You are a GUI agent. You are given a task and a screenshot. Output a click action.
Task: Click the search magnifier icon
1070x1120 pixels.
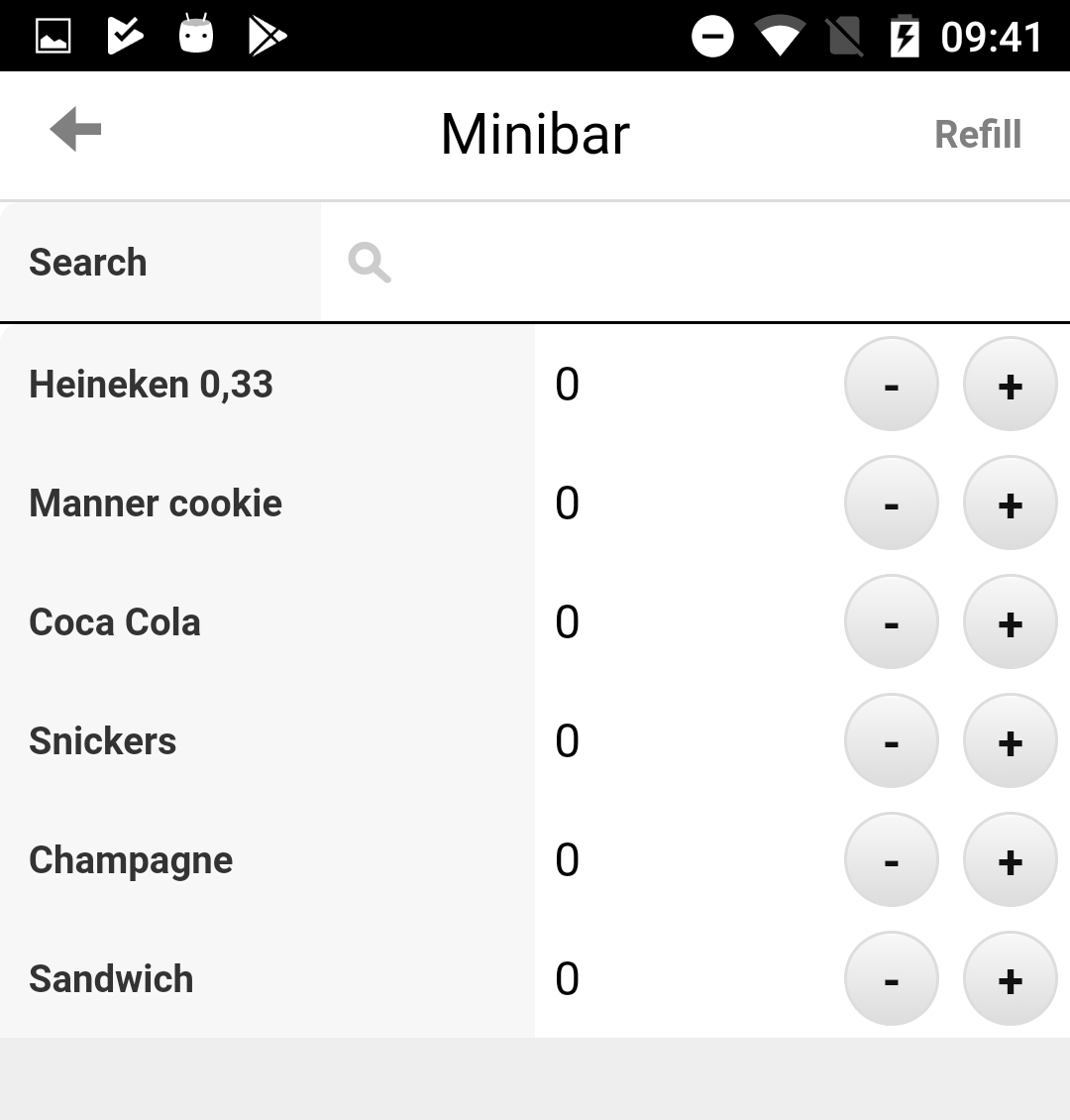click(x=369, y=263)
